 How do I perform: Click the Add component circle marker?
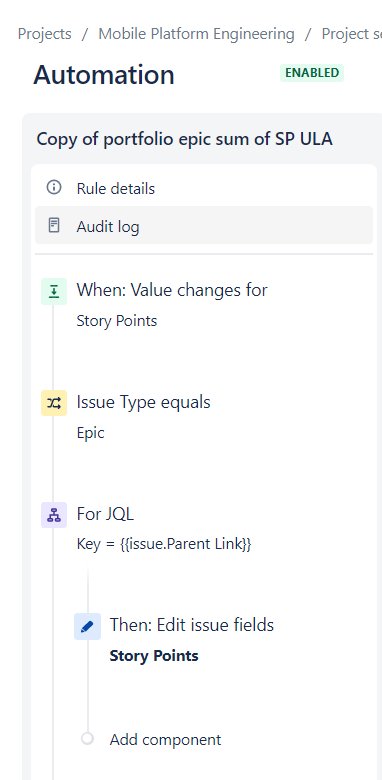pos(88,739)
